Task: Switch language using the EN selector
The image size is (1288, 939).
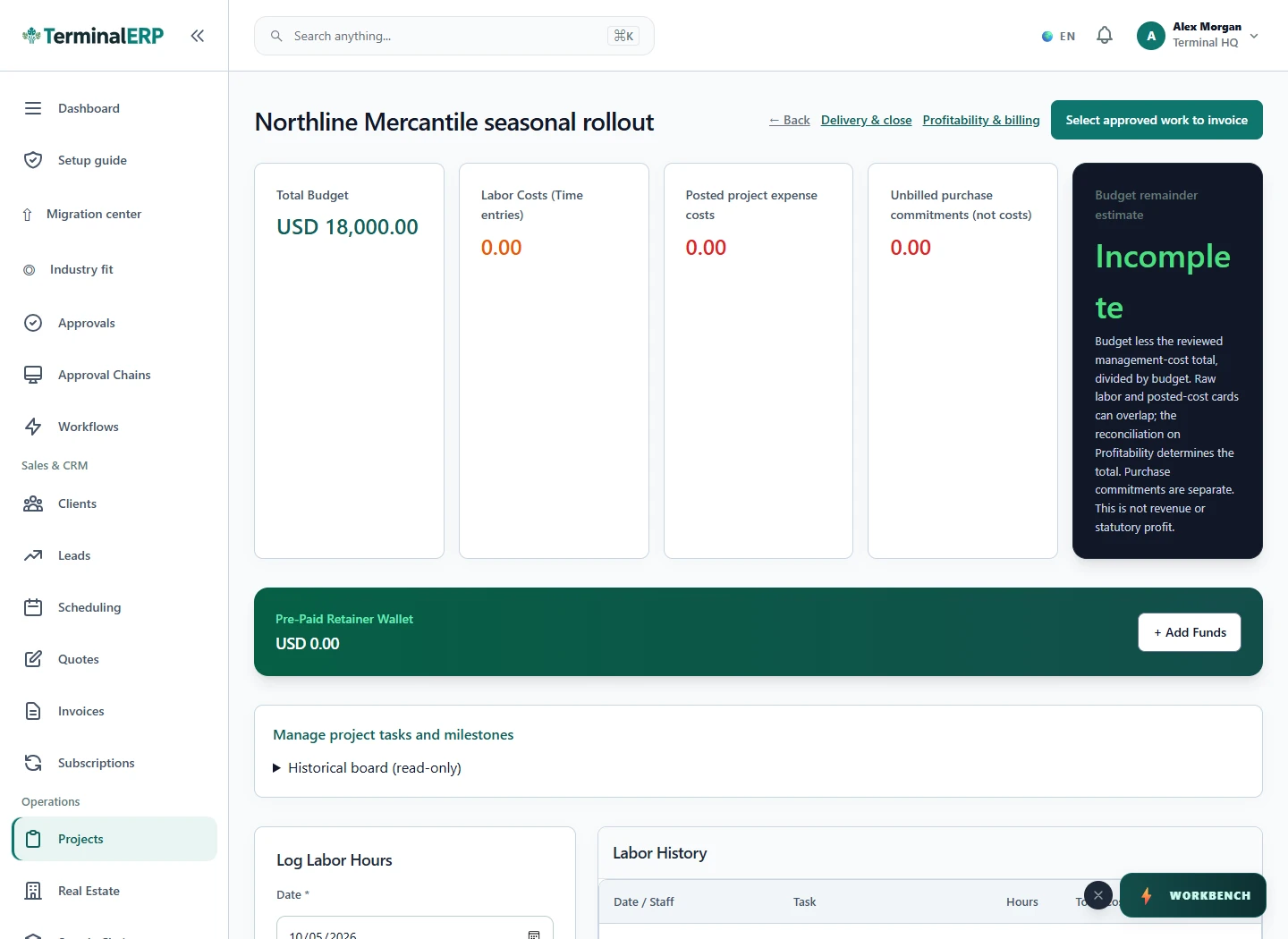Action: 1058,37
